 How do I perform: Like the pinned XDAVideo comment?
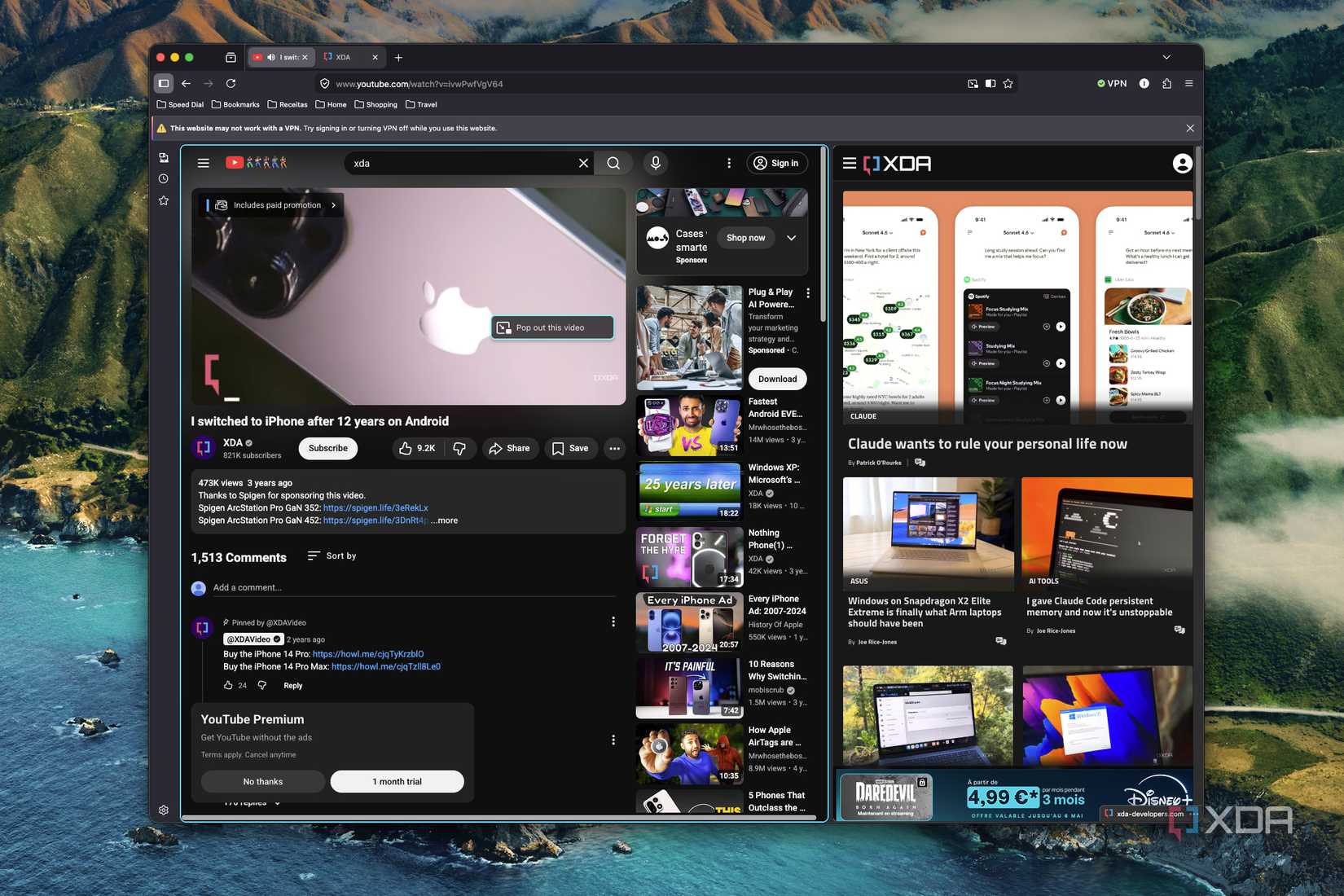click(228, 685)
